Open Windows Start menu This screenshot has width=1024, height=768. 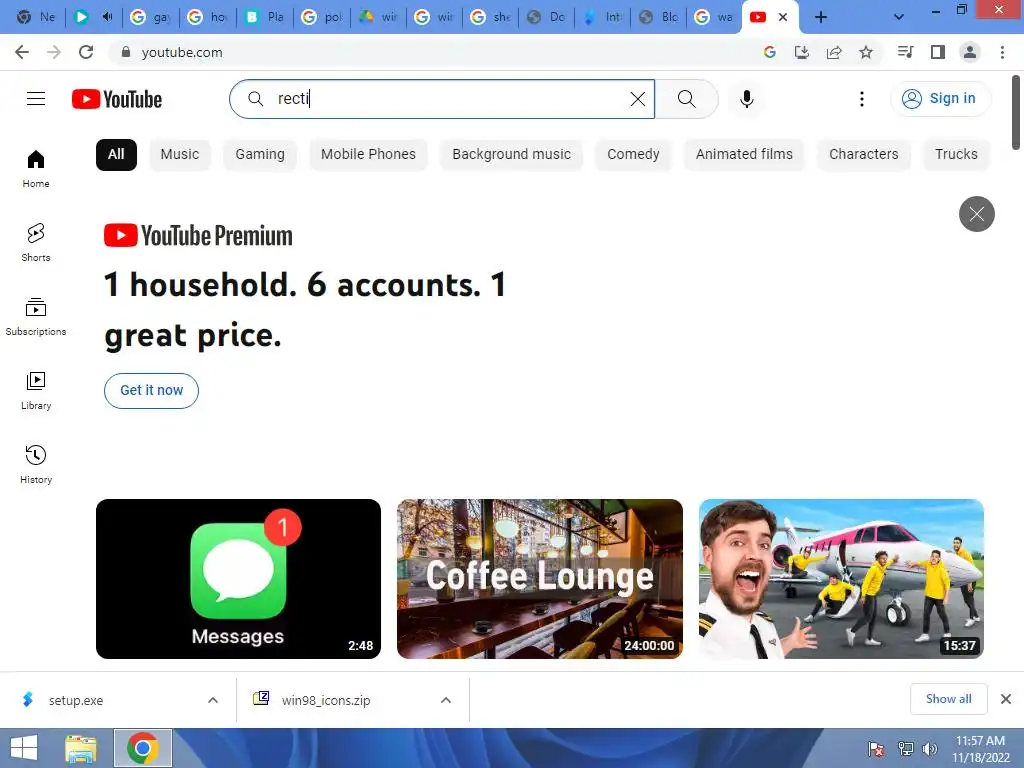point(24,748)
